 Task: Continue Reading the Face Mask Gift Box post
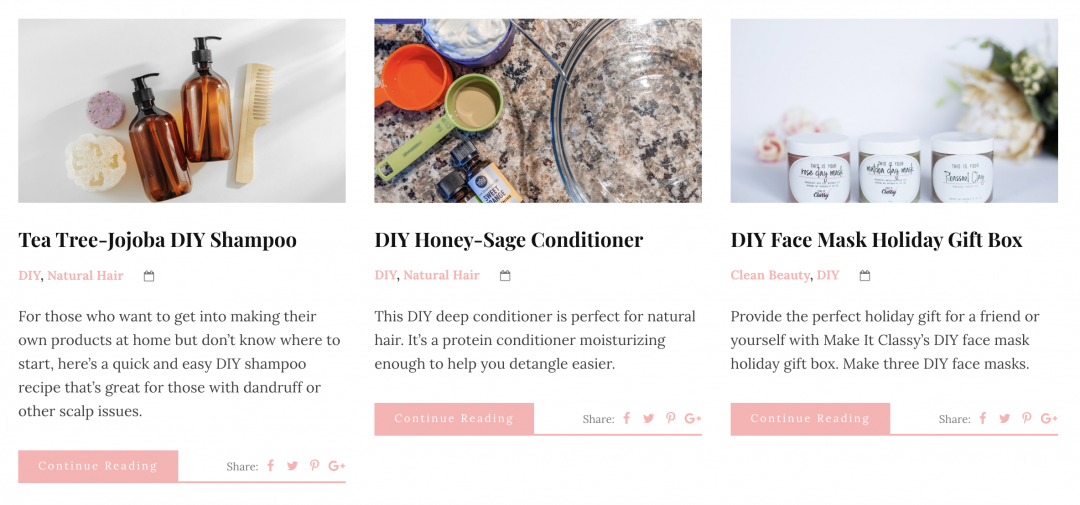coord(810,419)
